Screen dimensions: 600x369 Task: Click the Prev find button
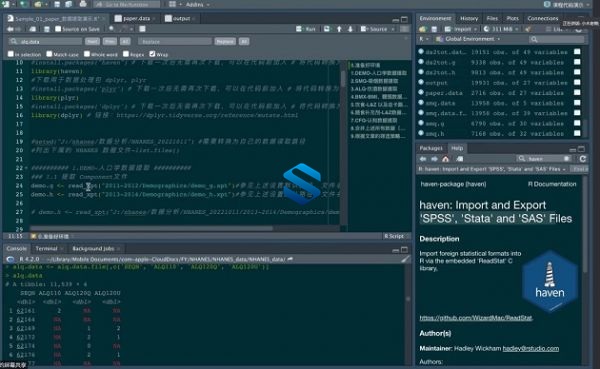pyautogui.click(x=110, y=41)
